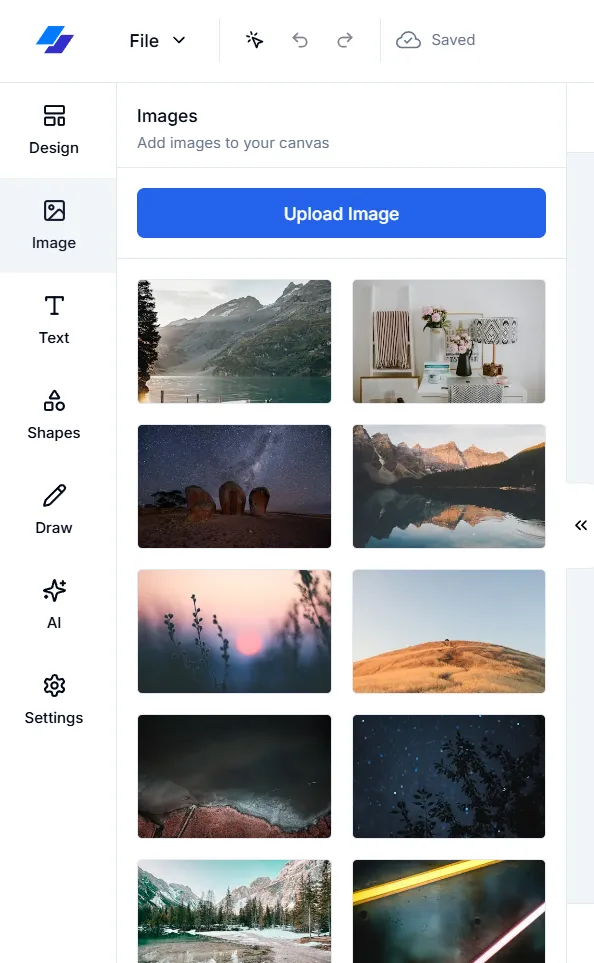Open Settings gear in sidebar
594x963 pixels.
[54, 700]
